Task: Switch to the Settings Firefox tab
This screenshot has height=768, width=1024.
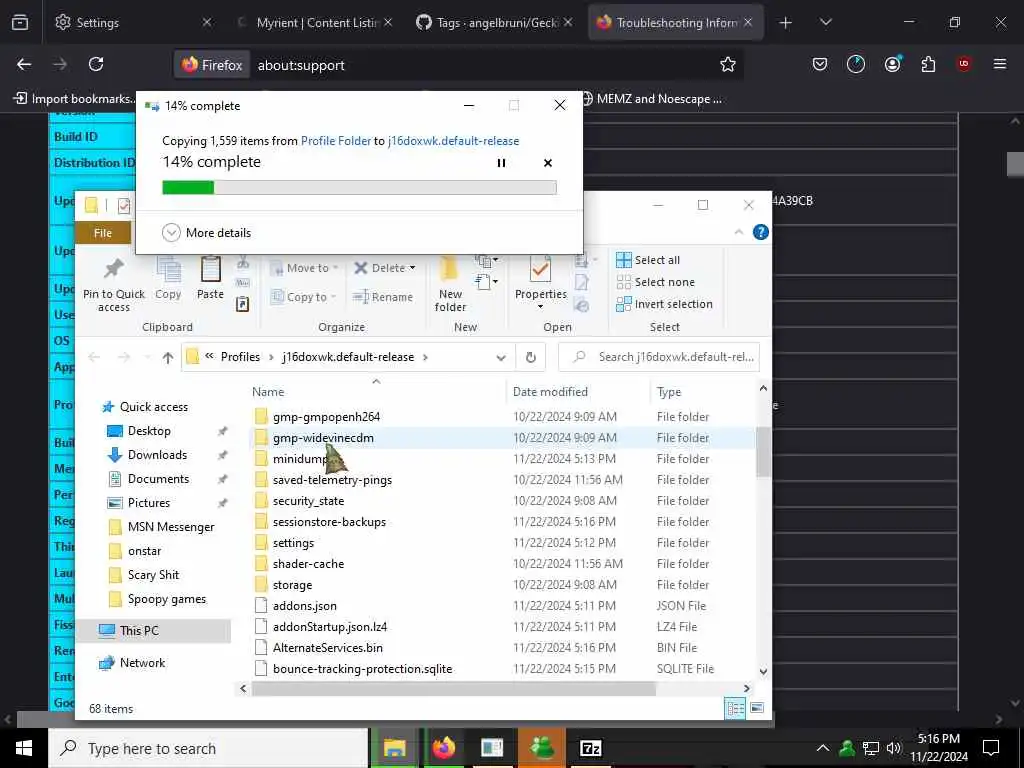Action: click(x=134, y=22)
